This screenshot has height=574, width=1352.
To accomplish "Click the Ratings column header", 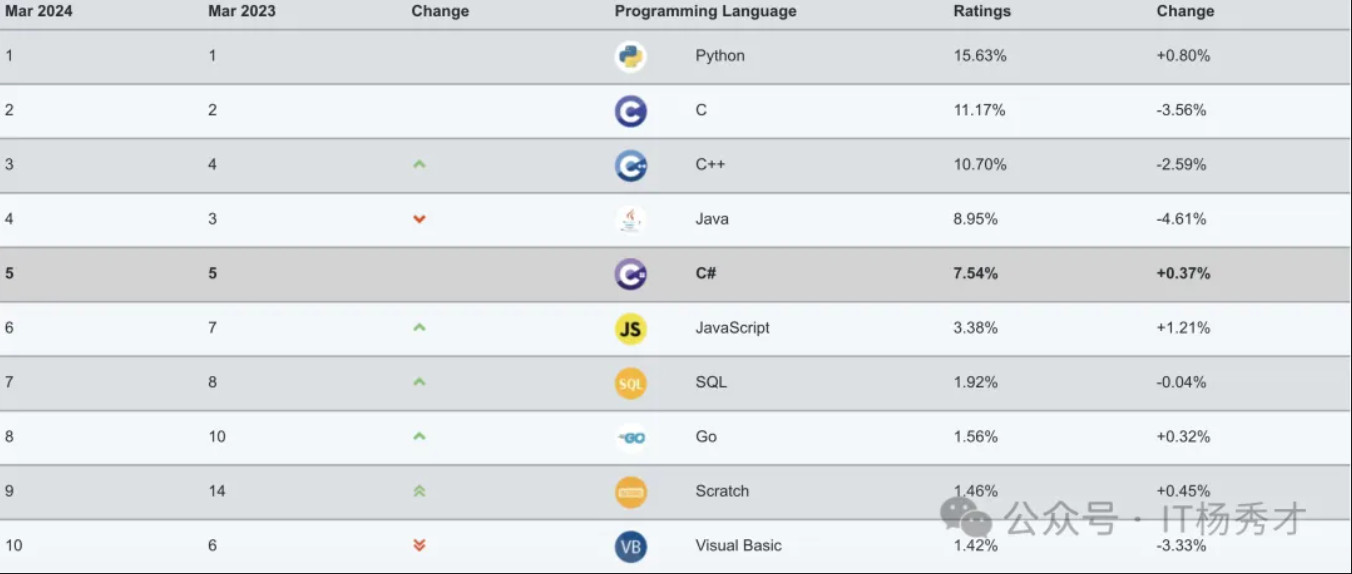I will 982,11.
